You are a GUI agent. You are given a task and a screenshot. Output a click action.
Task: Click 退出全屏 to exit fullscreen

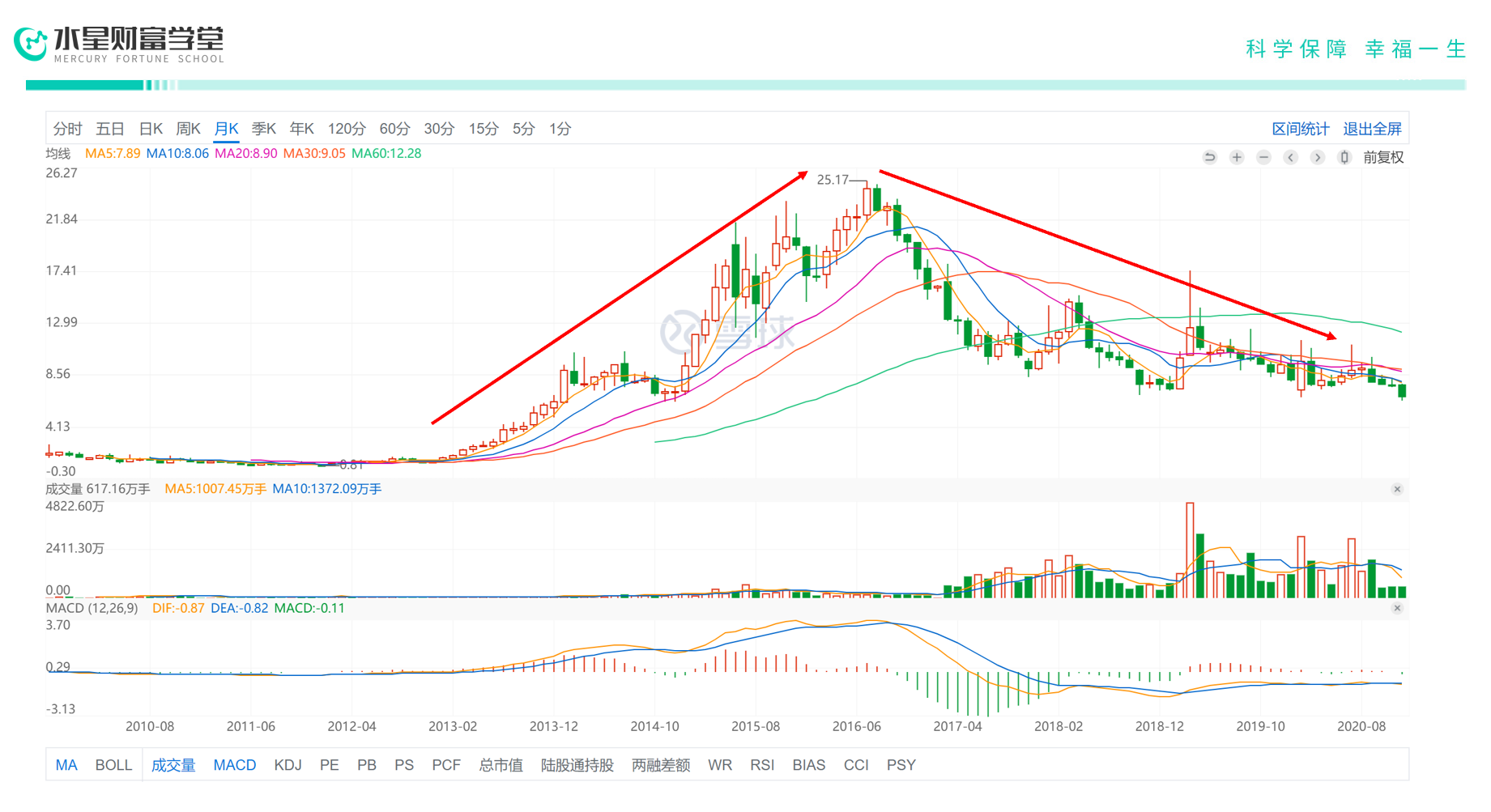(1372, 129)
